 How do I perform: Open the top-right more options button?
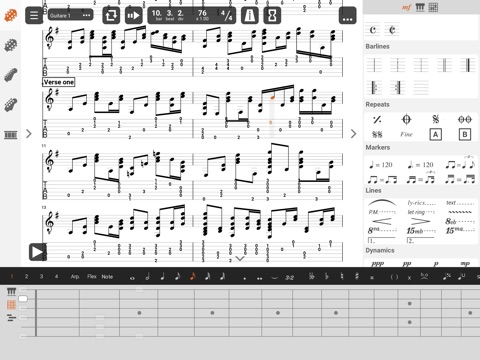coord(347,15)
